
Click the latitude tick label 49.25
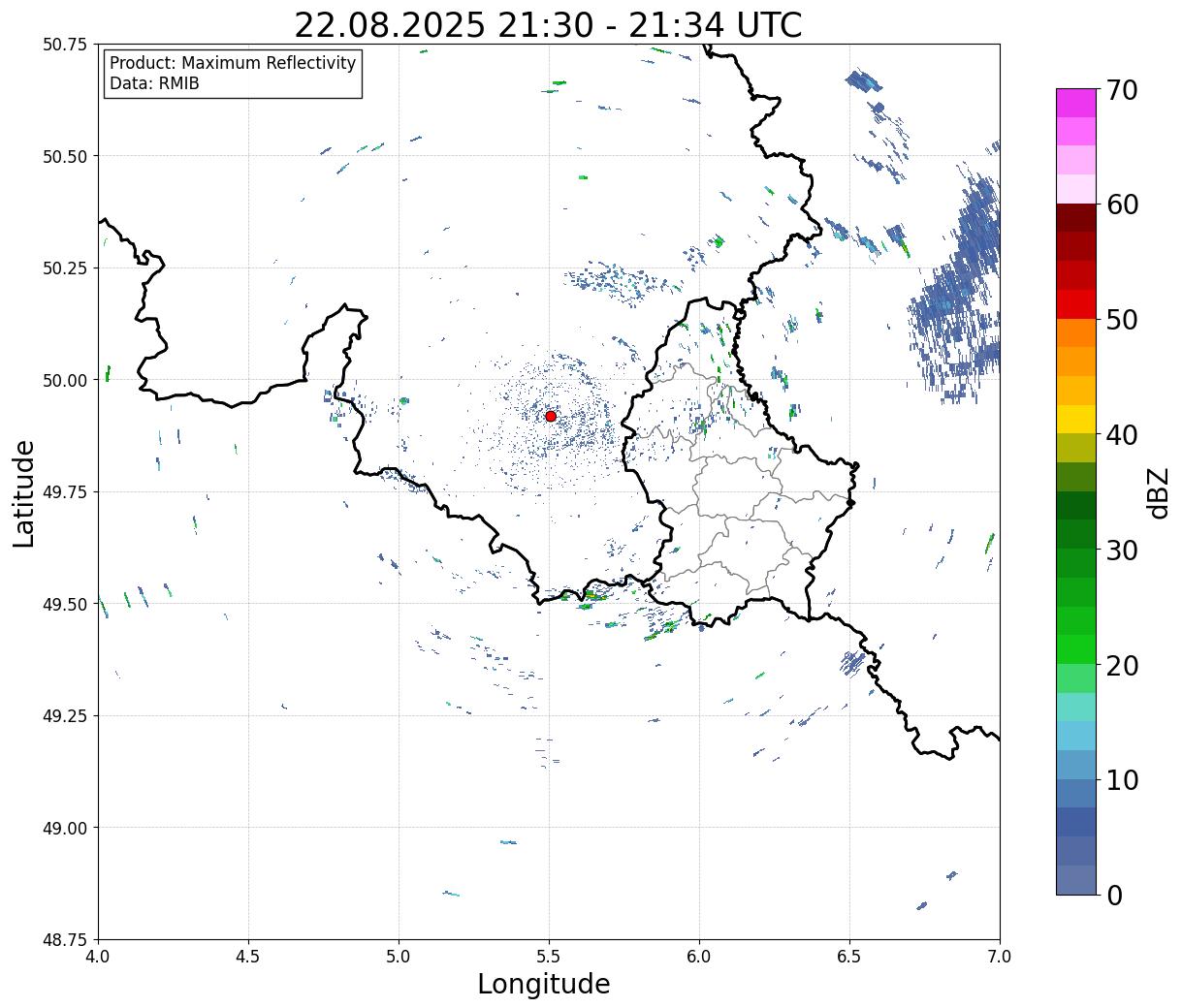coord(65,716)
